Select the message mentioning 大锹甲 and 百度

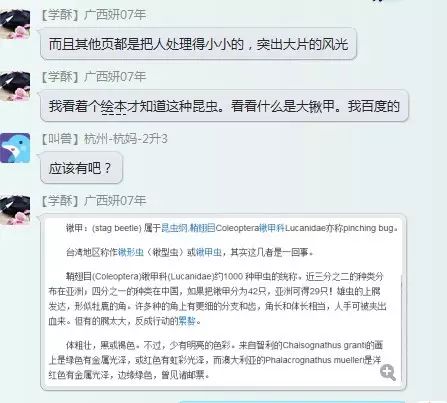pyautogui.click(x=224, y=106)
